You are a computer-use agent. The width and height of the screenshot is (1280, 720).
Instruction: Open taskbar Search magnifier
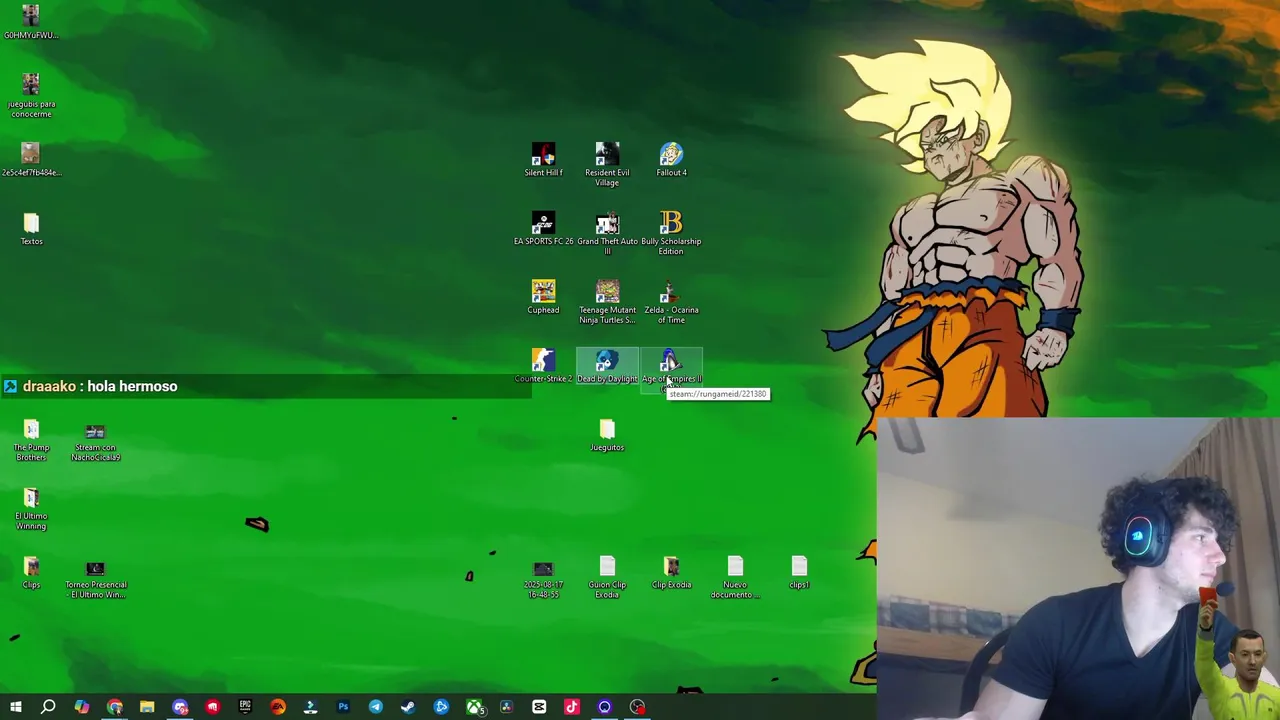click(x=48, y=707)
